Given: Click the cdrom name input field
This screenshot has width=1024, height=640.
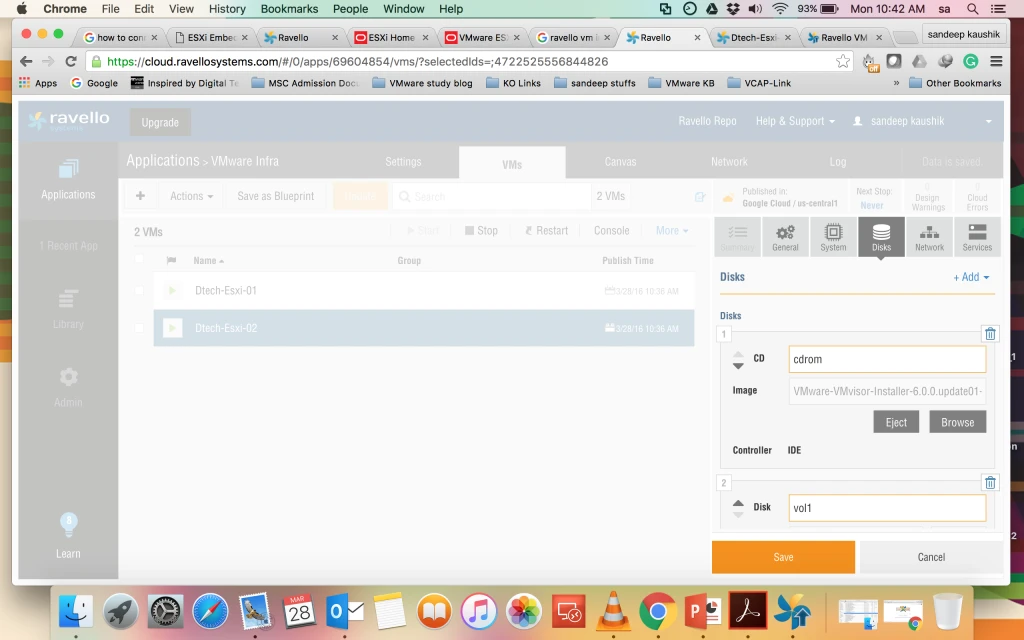Looking at the screenshot, I should (x=887, y=359).
